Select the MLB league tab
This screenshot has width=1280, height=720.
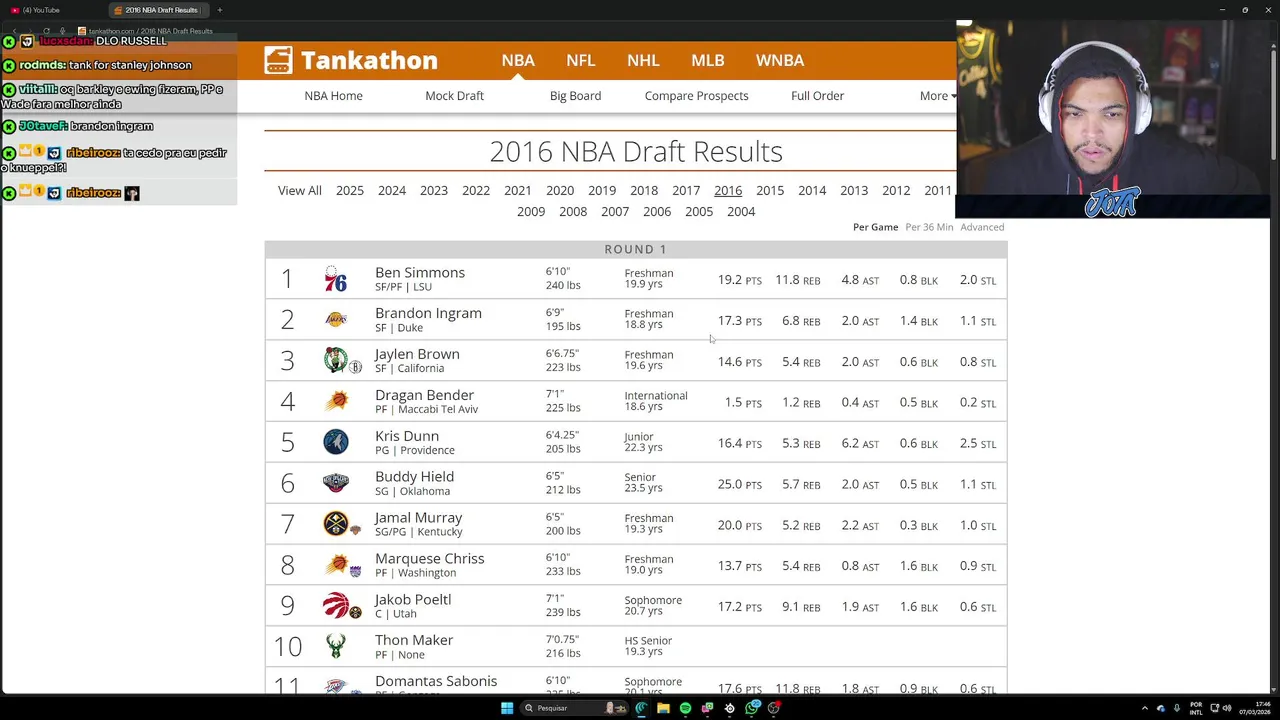707,60
